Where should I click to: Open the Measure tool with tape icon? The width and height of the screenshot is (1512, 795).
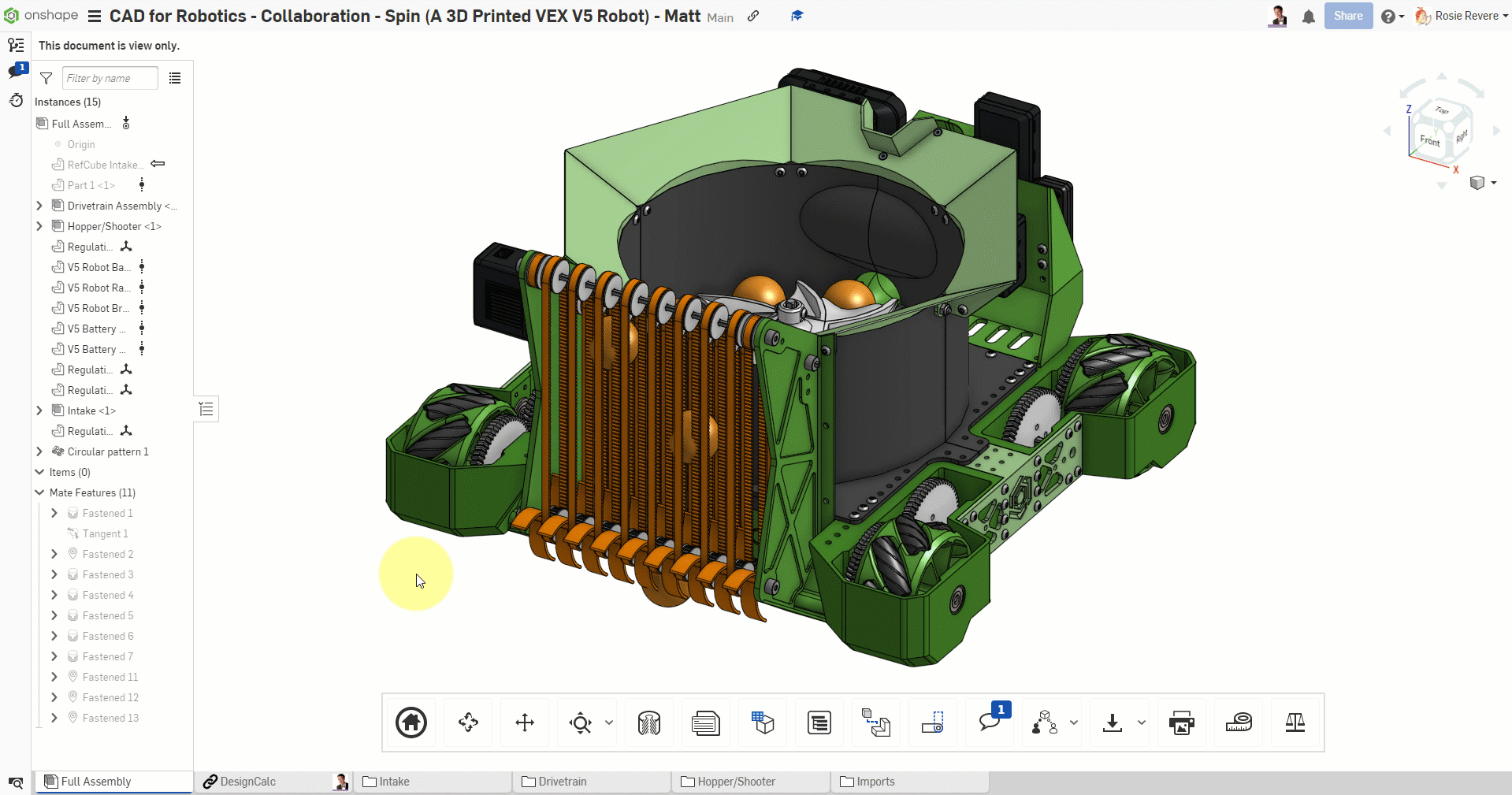point(1239,723)
